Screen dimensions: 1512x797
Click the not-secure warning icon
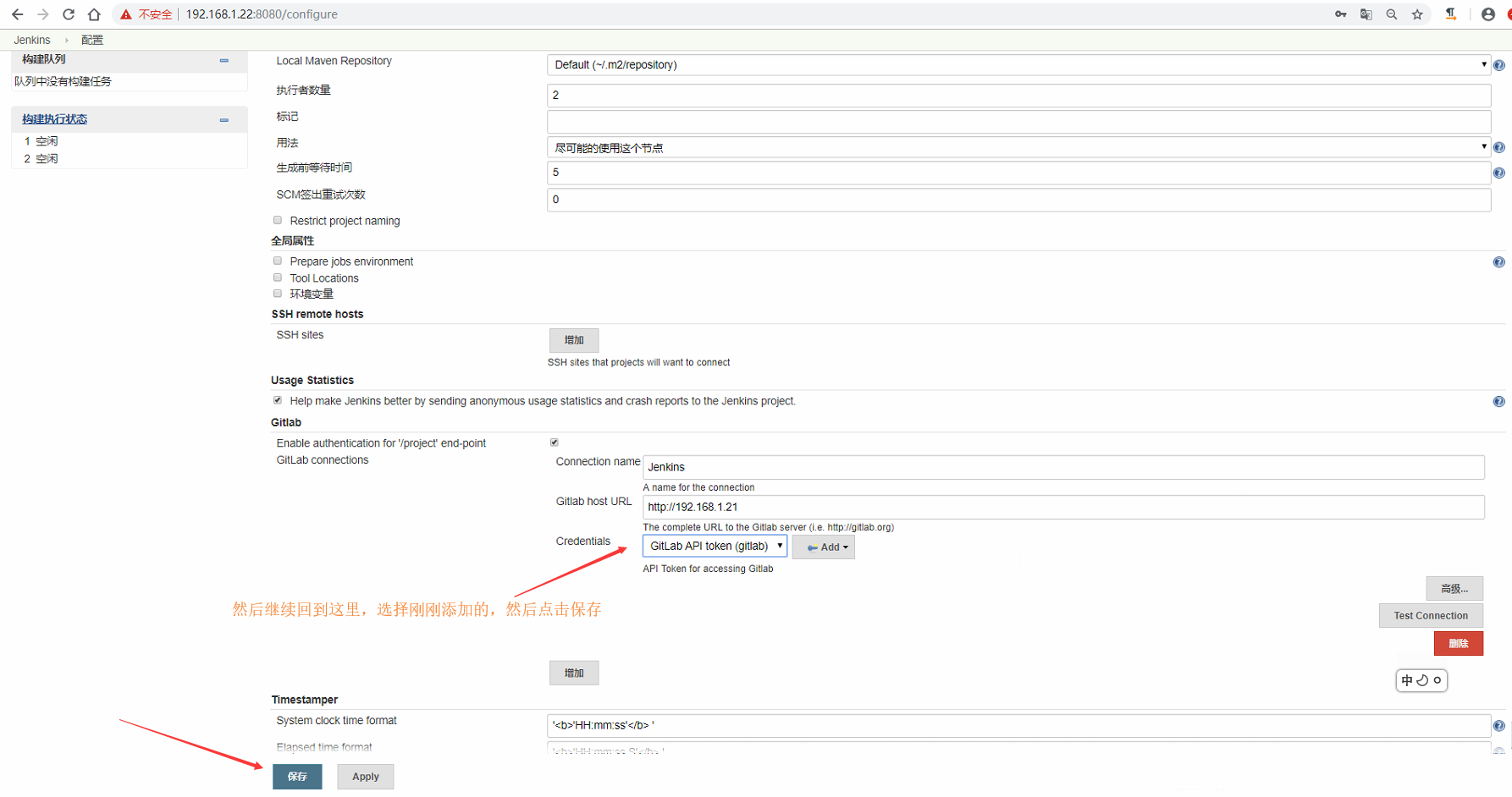tap(126, 14)
